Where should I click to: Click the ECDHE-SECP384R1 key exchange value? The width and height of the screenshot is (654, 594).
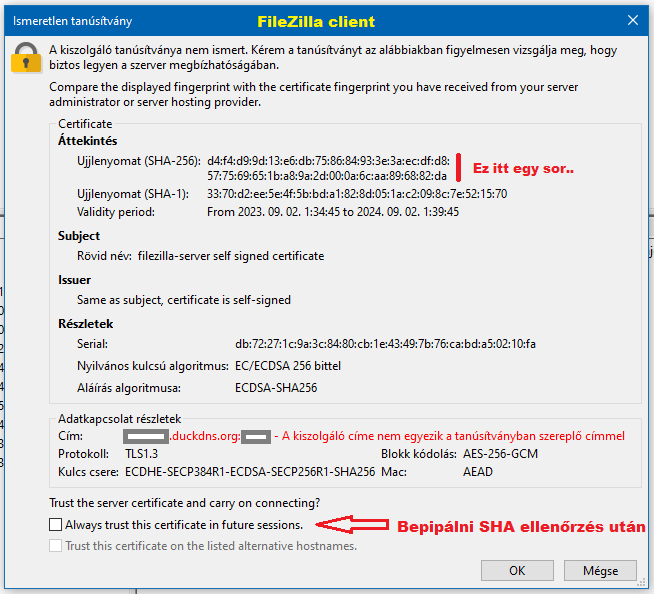(250, 472)
